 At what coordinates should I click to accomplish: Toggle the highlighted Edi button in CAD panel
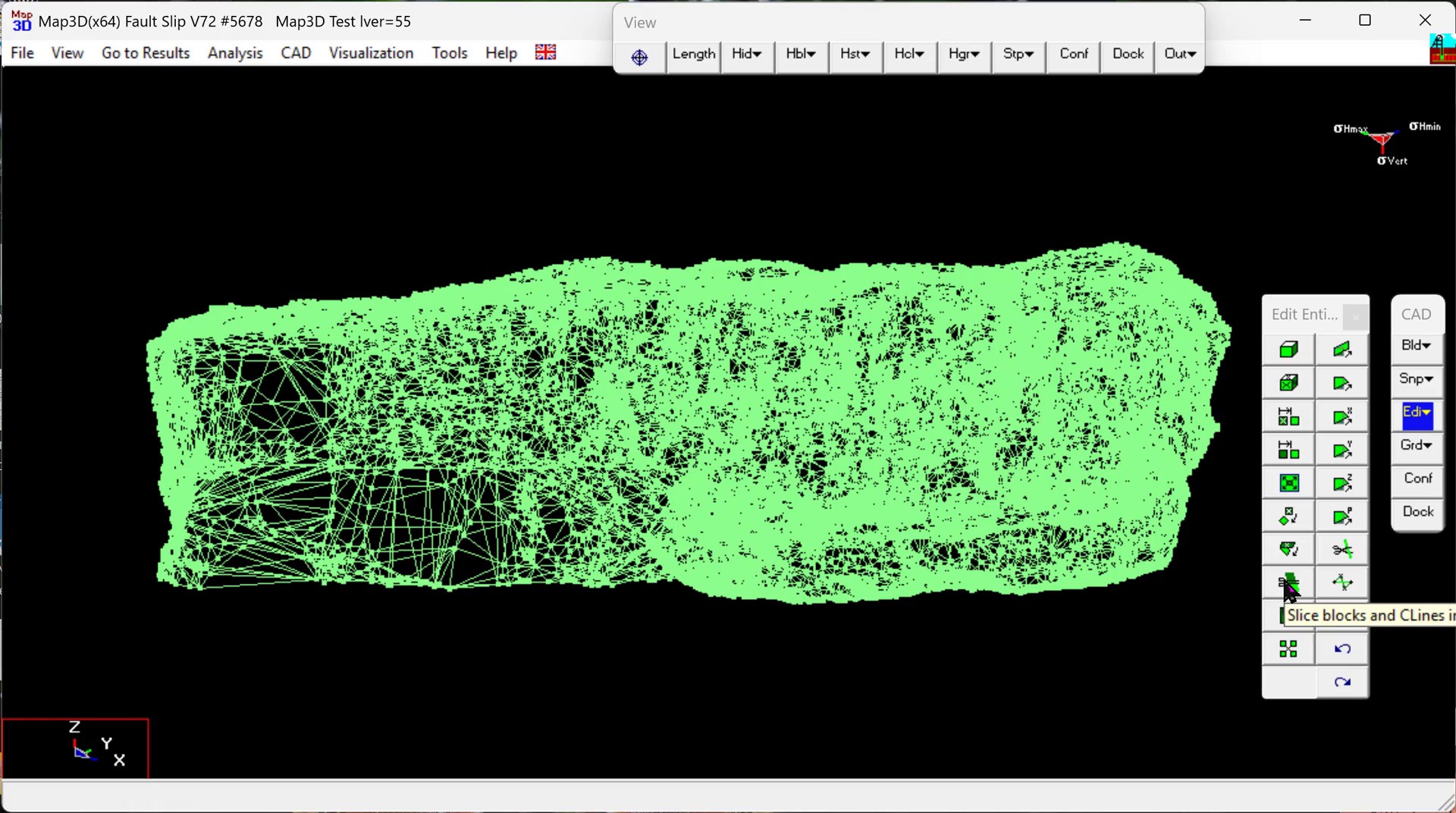pos(1417,413)
